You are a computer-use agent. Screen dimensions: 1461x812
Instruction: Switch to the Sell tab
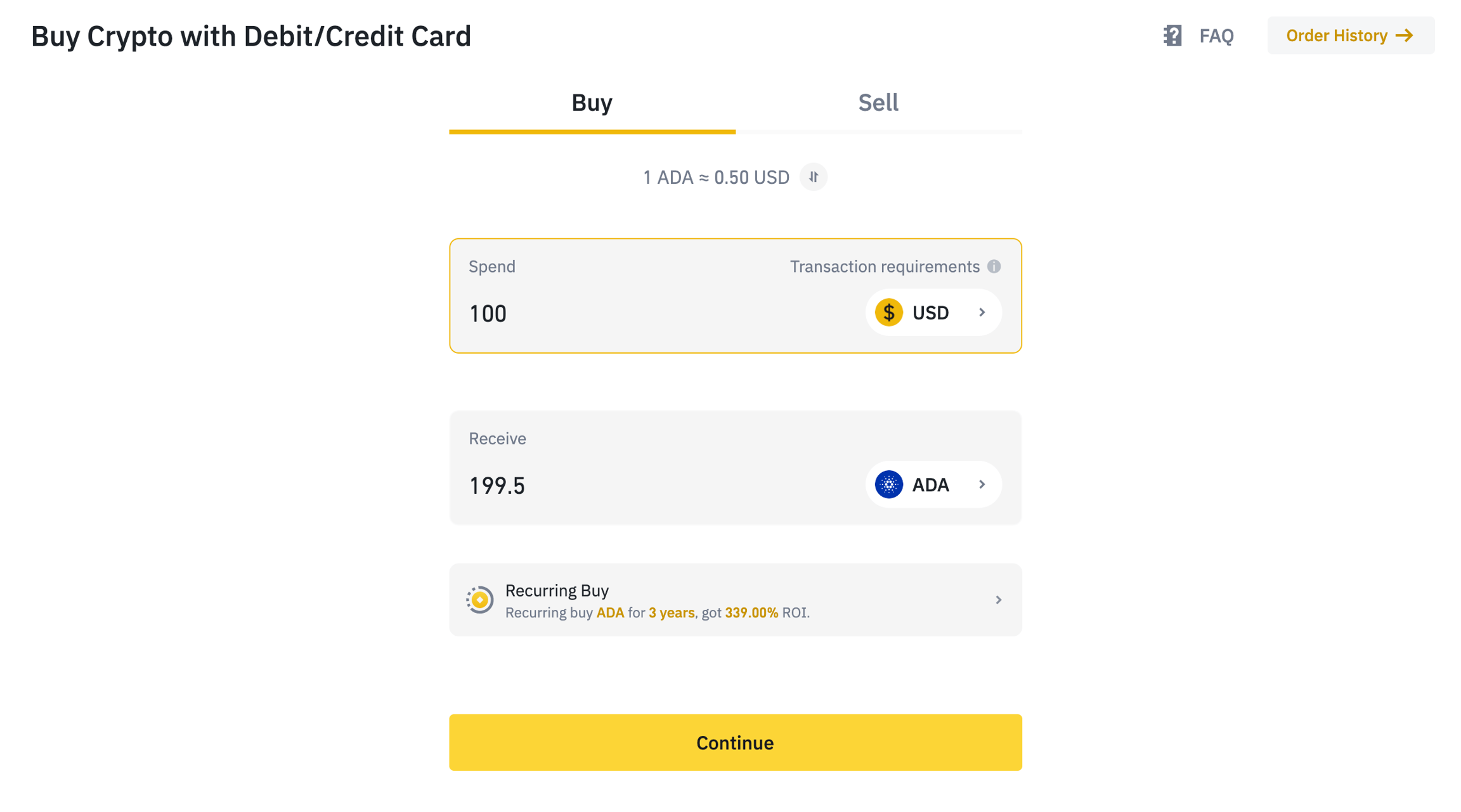click(878, 103)
